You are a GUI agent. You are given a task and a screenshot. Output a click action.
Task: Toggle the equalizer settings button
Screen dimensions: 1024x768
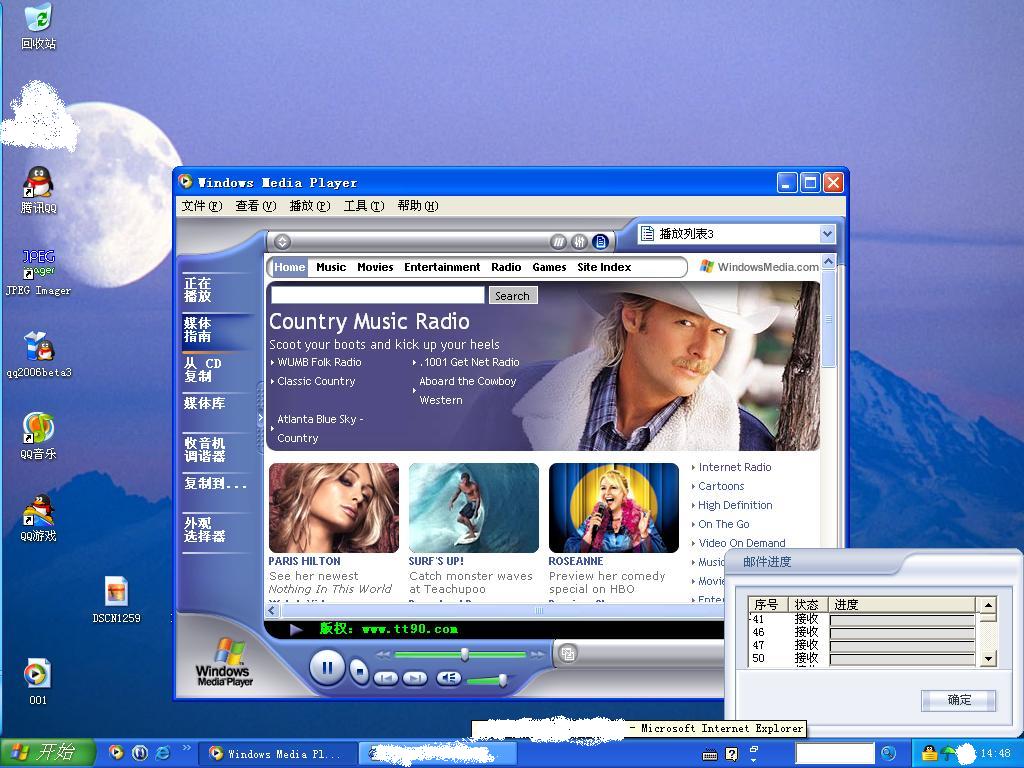click(579, 242)
